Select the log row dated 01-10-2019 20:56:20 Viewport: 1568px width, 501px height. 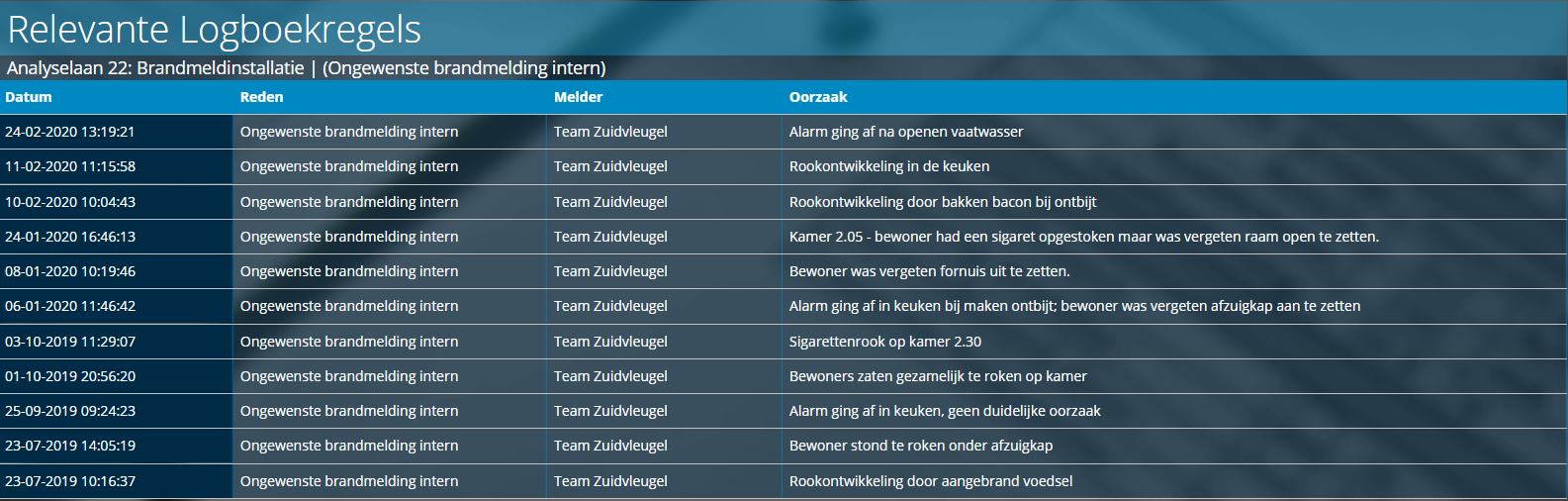[784, 376]
